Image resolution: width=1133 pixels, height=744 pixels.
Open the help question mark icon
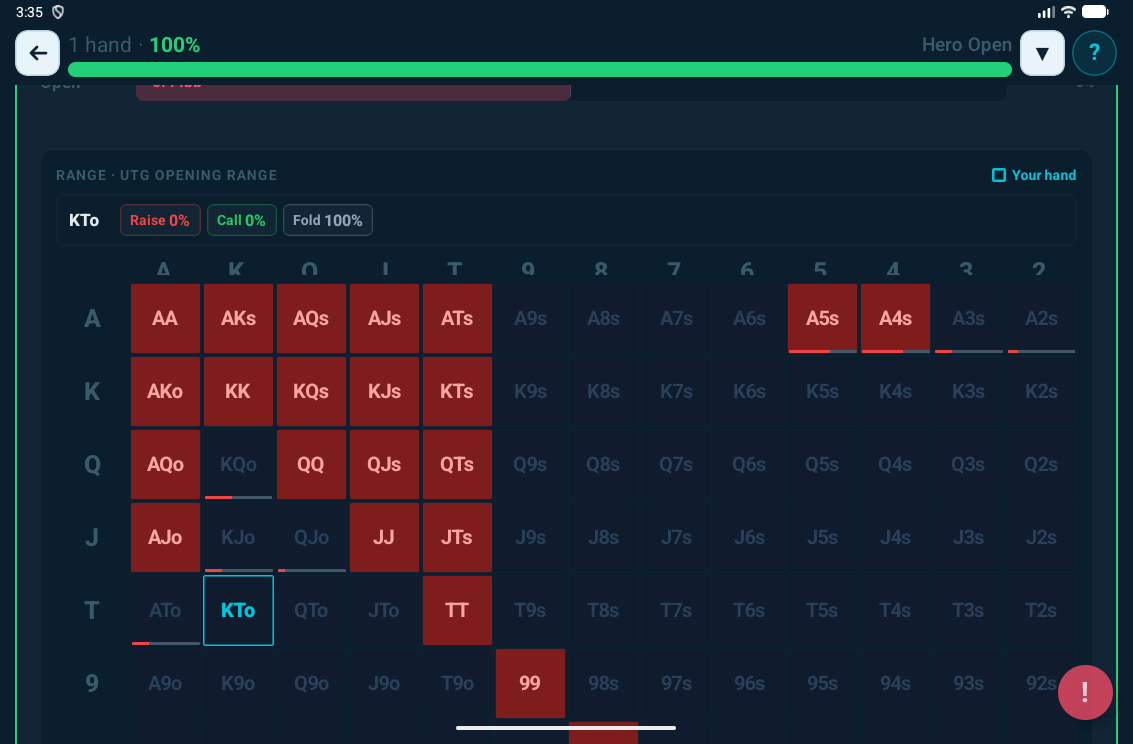(x=1094, y=53)
